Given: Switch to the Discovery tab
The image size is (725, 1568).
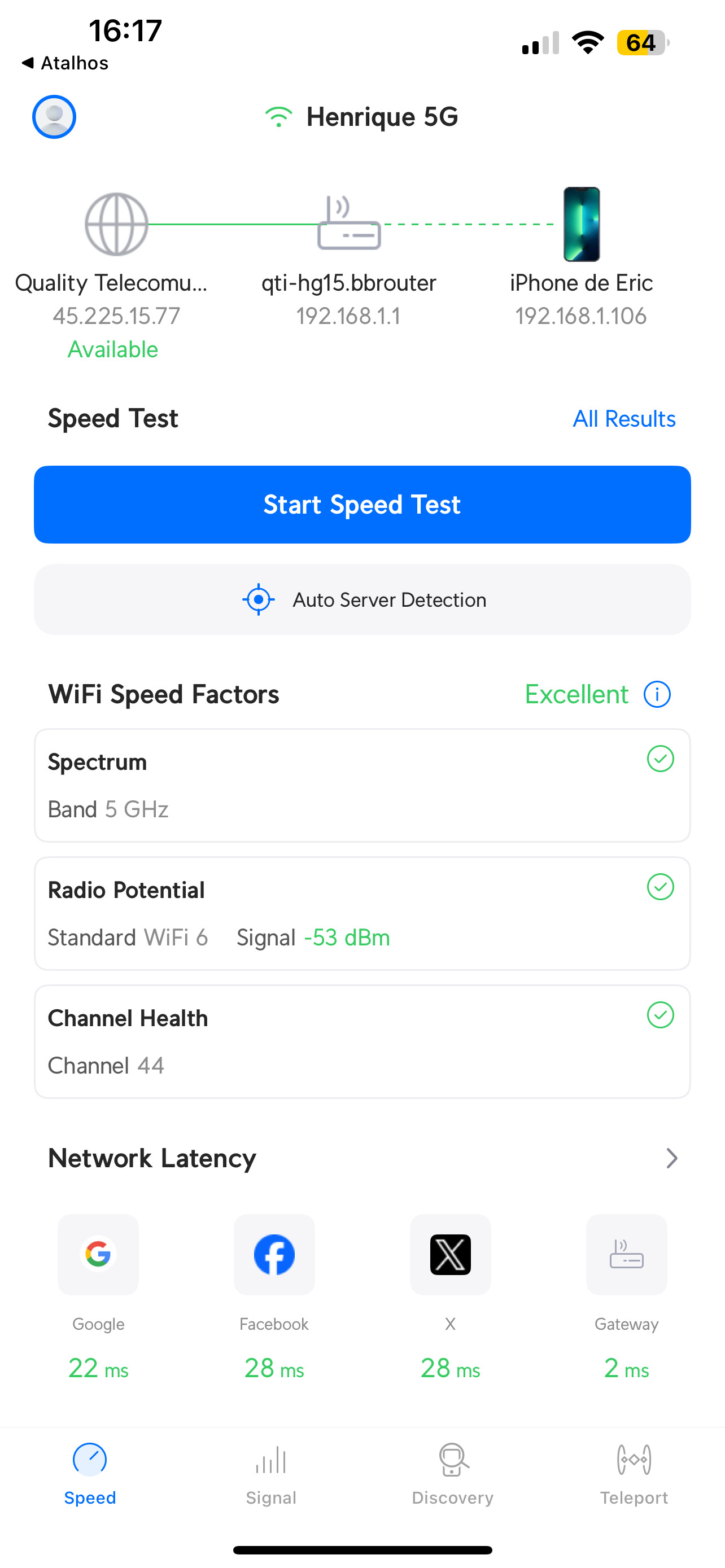Looking at the screenshot, I should click(452, 1473).
